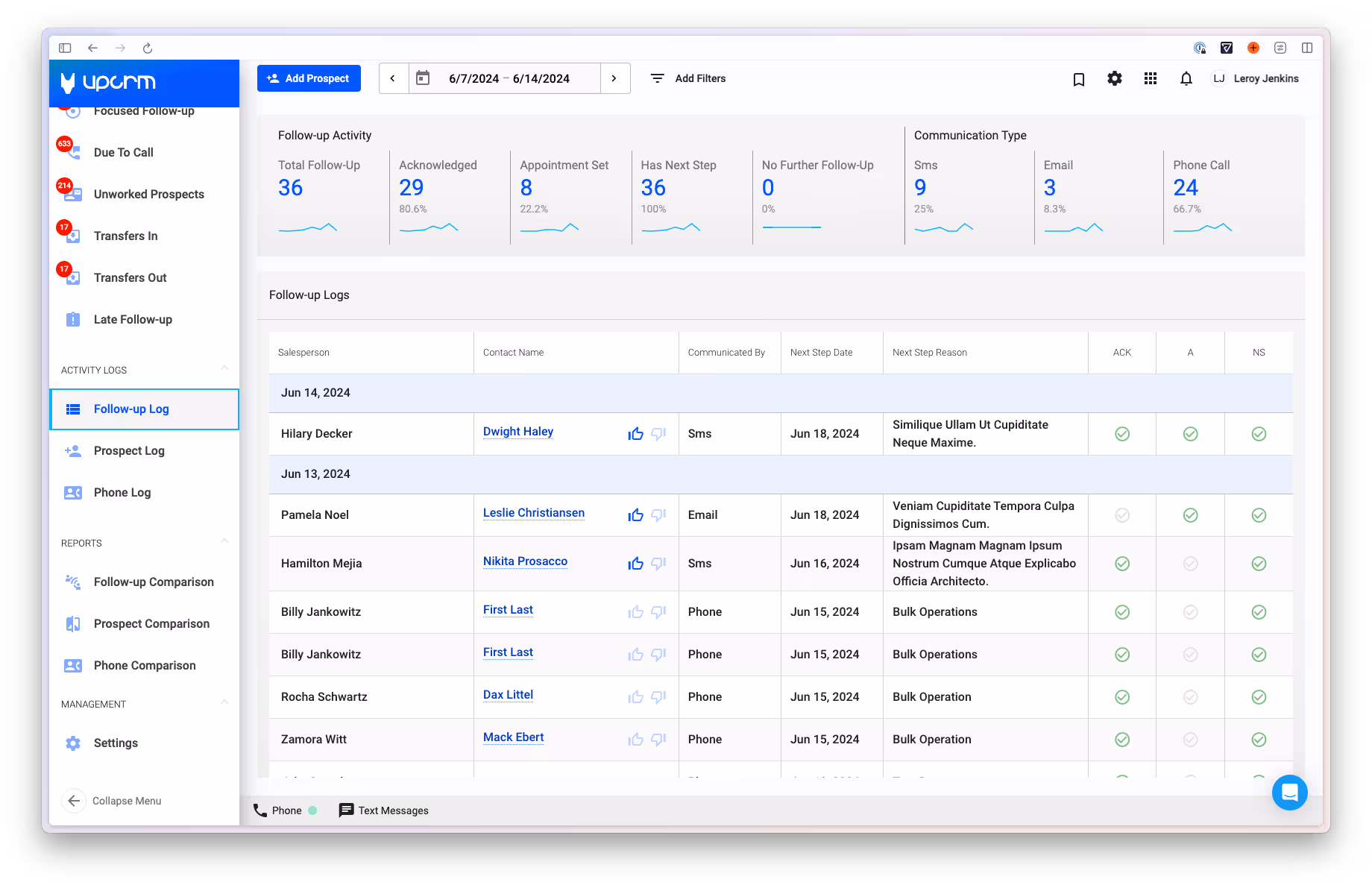This screenshot has height=888, width=1372.
Task: Open Nikita Prosacco contact link
Action: (525, 561)
